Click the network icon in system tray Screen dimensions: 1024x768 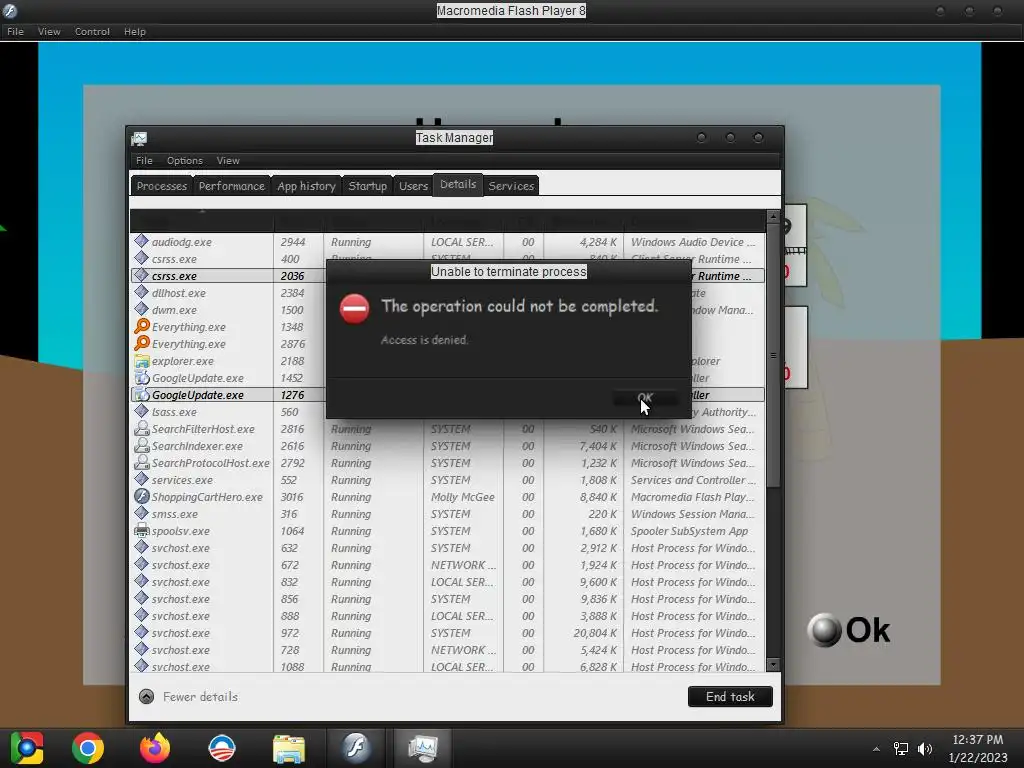pos(901,749)
